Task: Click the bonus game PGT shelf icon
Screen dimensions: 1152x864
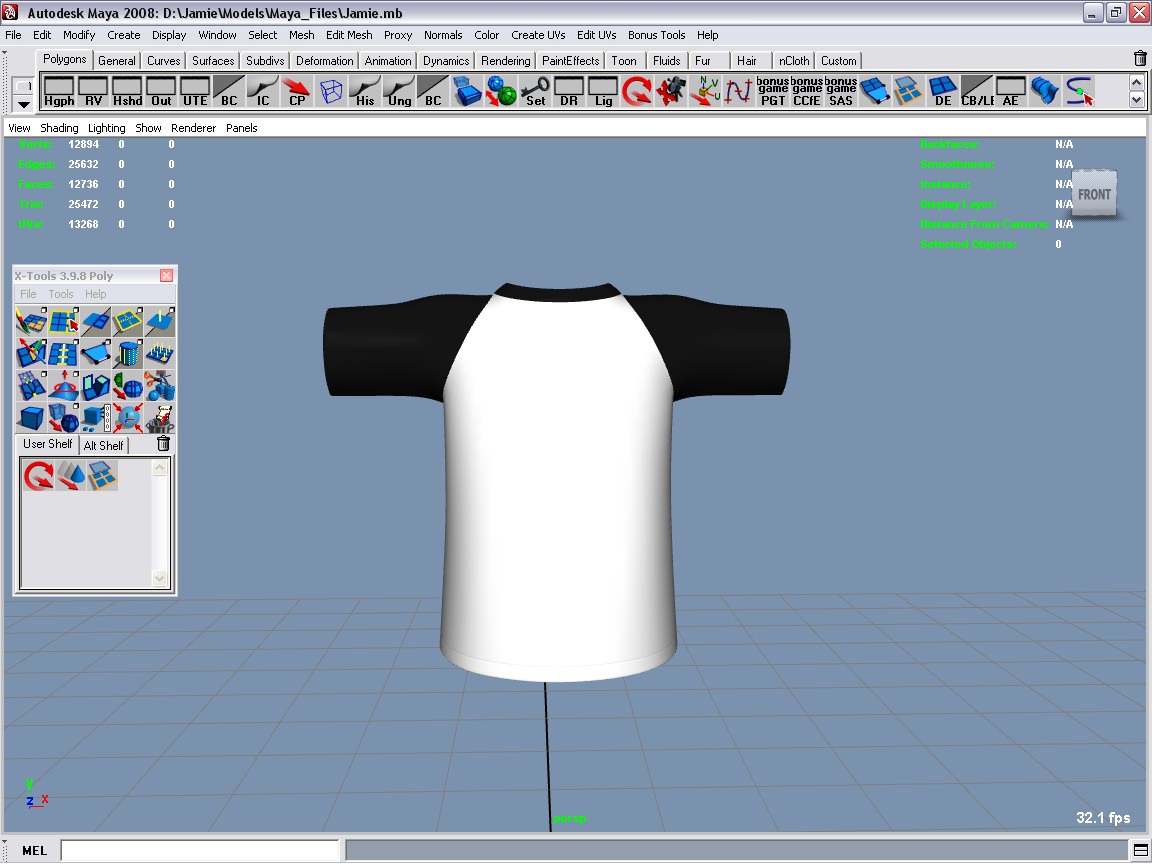Action: pyautogui.click(x=773, y=92)
